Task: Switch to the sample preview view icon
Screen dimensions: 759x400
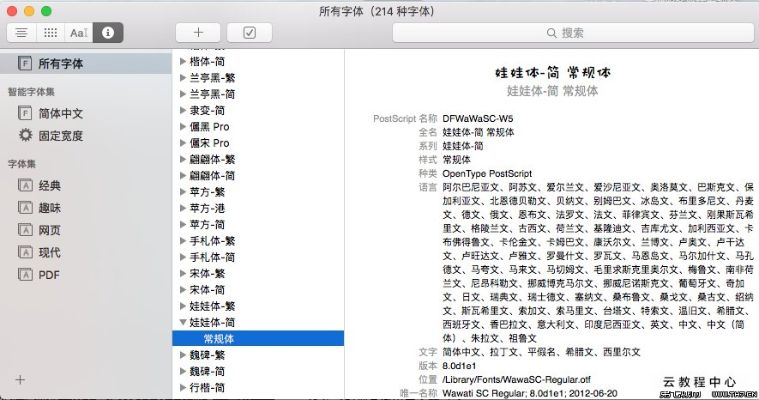Action: pyautogui.click(x=21, y=32)
